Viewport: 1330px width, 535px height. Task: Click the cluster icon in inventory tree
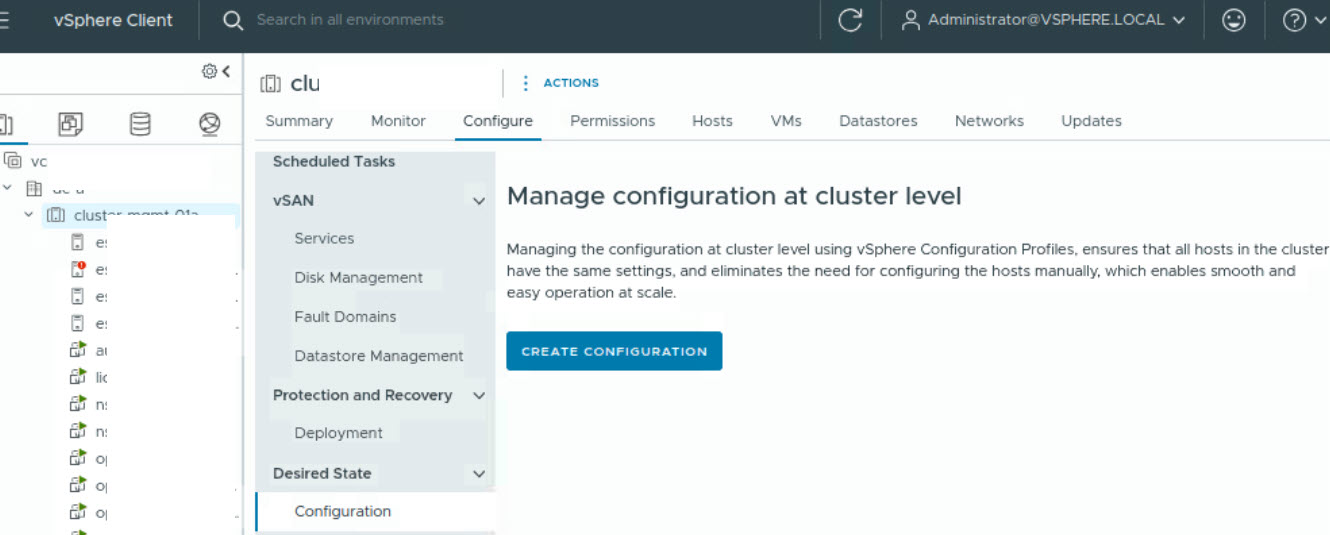point(56,215)
